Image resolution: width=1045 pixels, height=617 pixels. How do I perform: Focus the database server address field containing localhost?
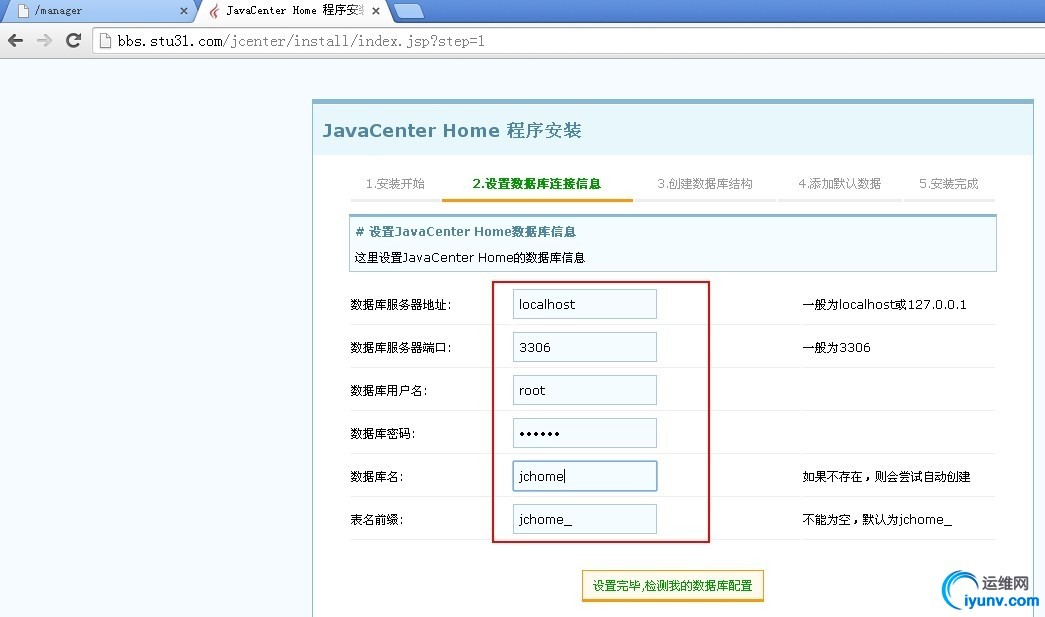[x=584, y=305]
